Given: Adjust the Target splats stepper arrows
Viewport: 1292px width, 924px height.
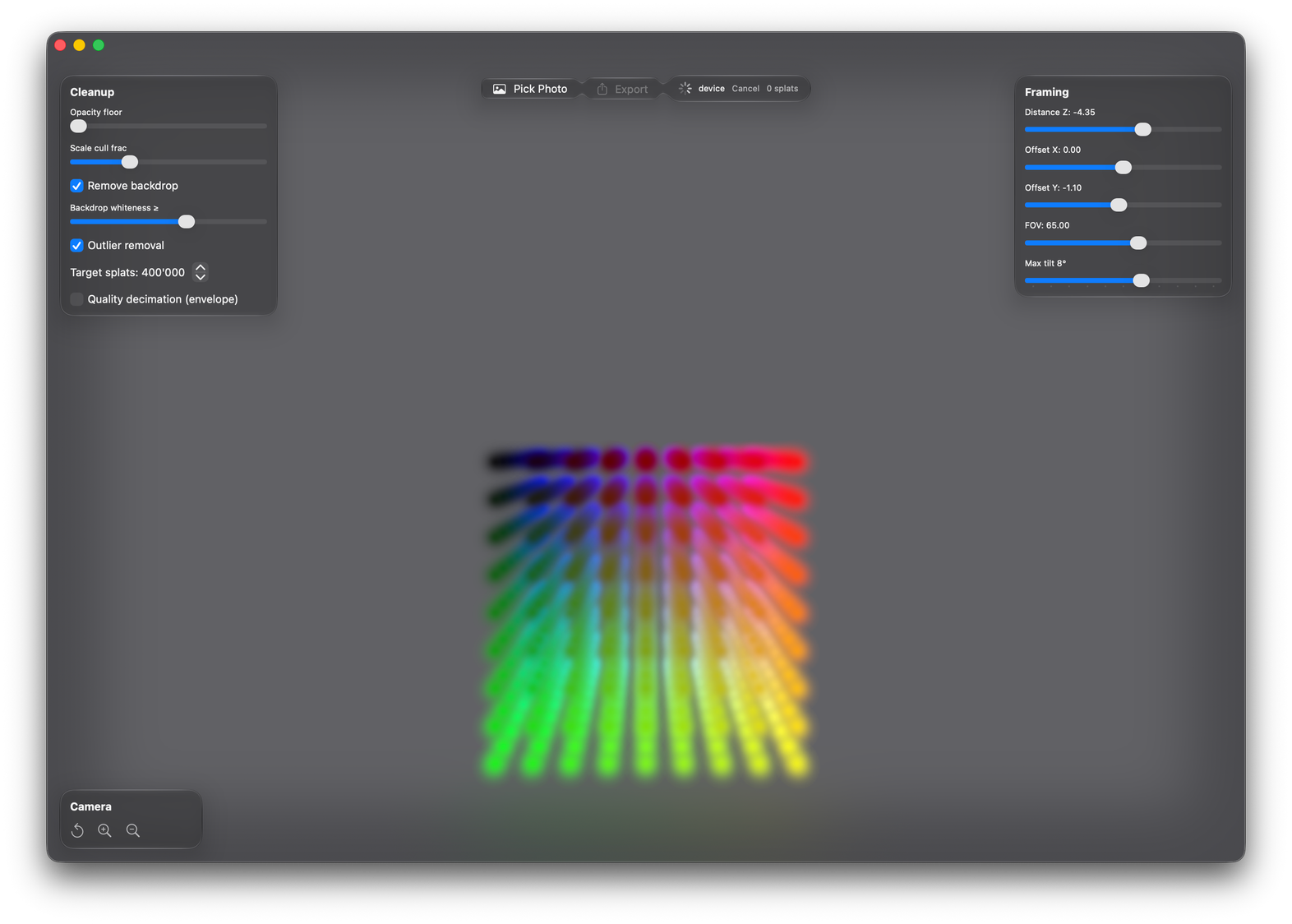Looking at the screenshot, I should click(x=201, y=272).
